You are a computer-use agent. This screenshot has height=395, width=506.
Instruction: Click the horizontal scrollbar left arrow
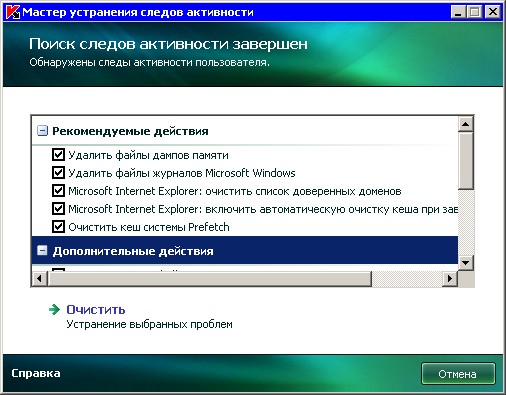coord(40,278)
